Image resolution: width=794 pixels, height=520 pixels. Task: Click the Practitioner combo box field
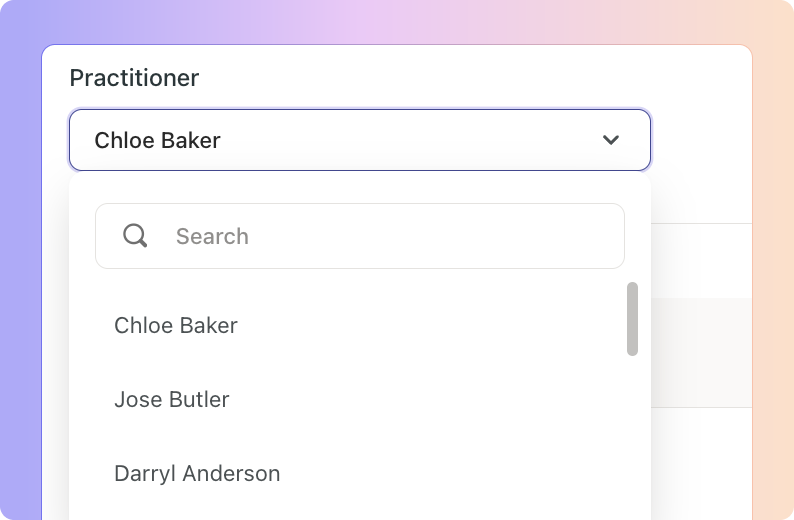[360, 140]
